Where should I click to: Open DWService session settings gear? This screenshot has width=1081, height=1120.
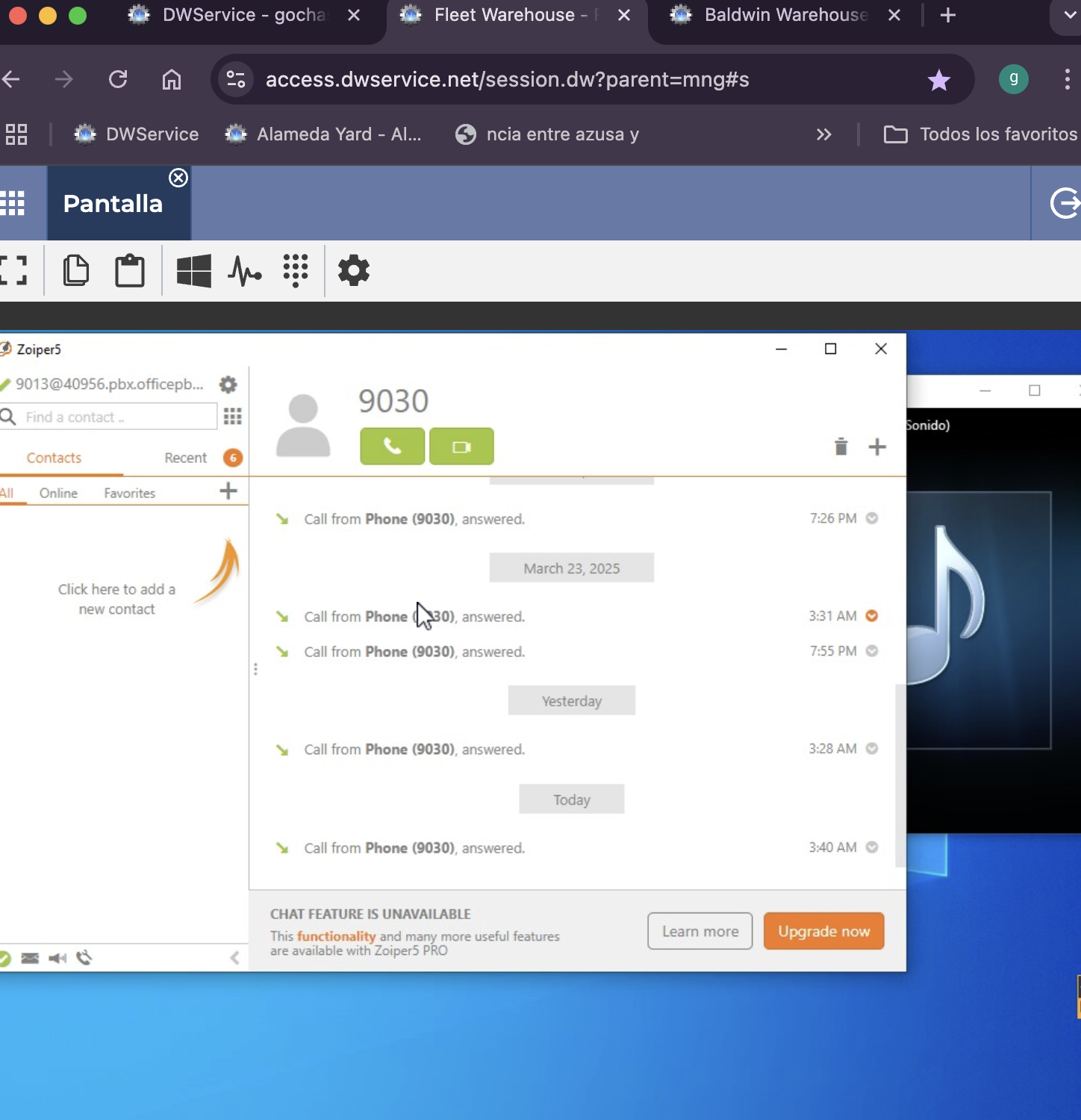point(354,270)
